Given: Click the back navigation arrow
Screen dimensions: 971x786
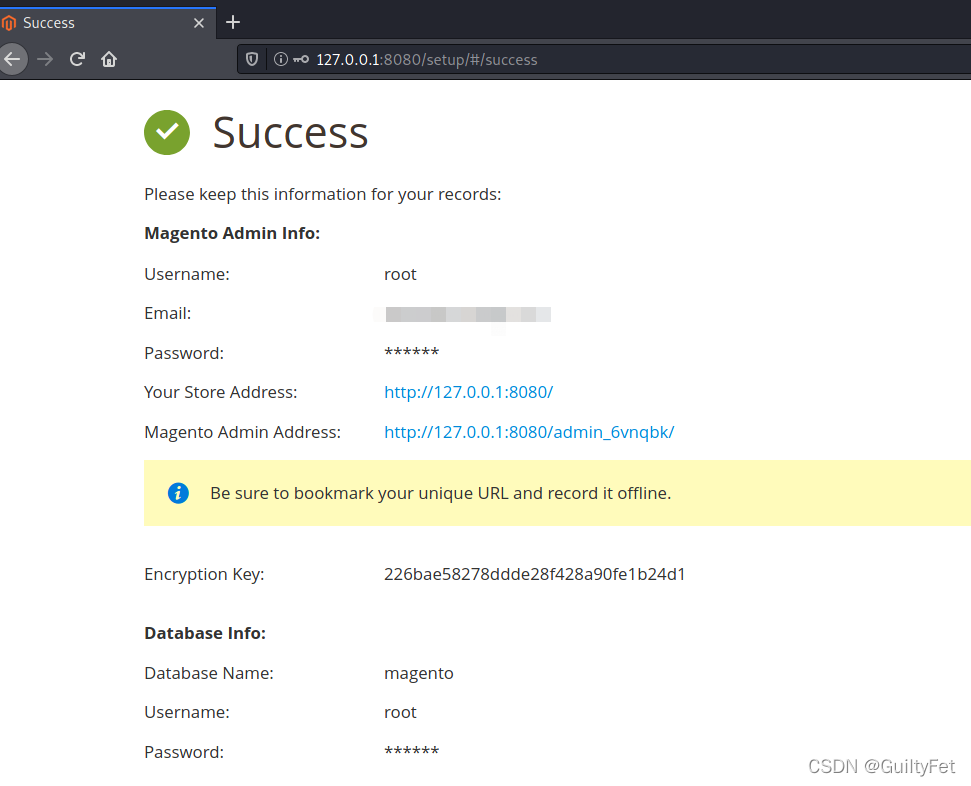Looking at the screenshot, I should [13, 59].
